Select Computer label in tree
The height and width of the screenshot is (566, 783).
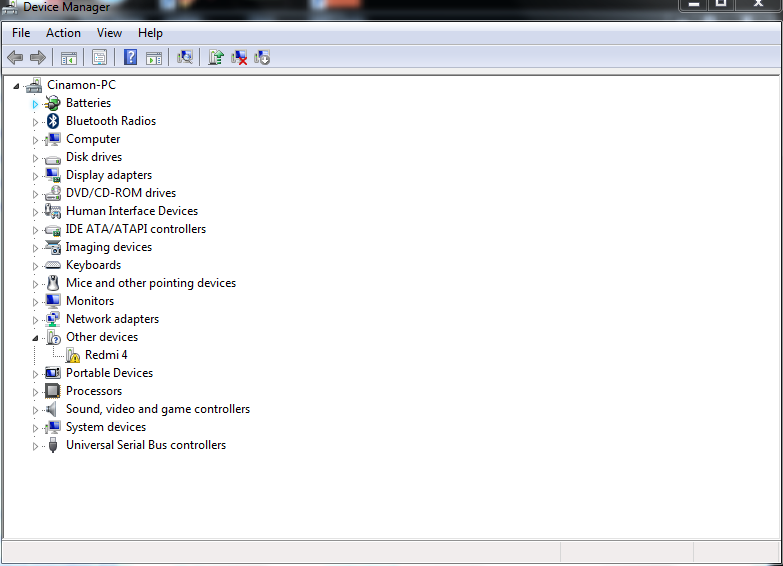pos(93,139)
